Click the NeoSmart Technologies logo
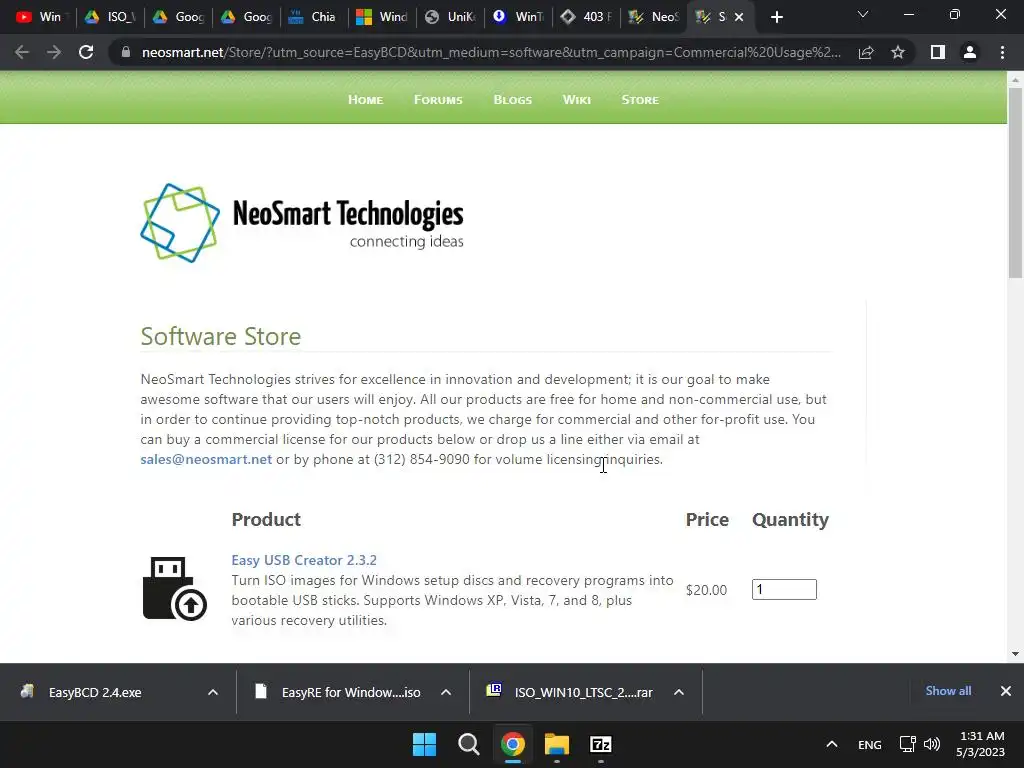This screenshot has width=1024, height=768. pyautogui.click(x=302, y=223)
